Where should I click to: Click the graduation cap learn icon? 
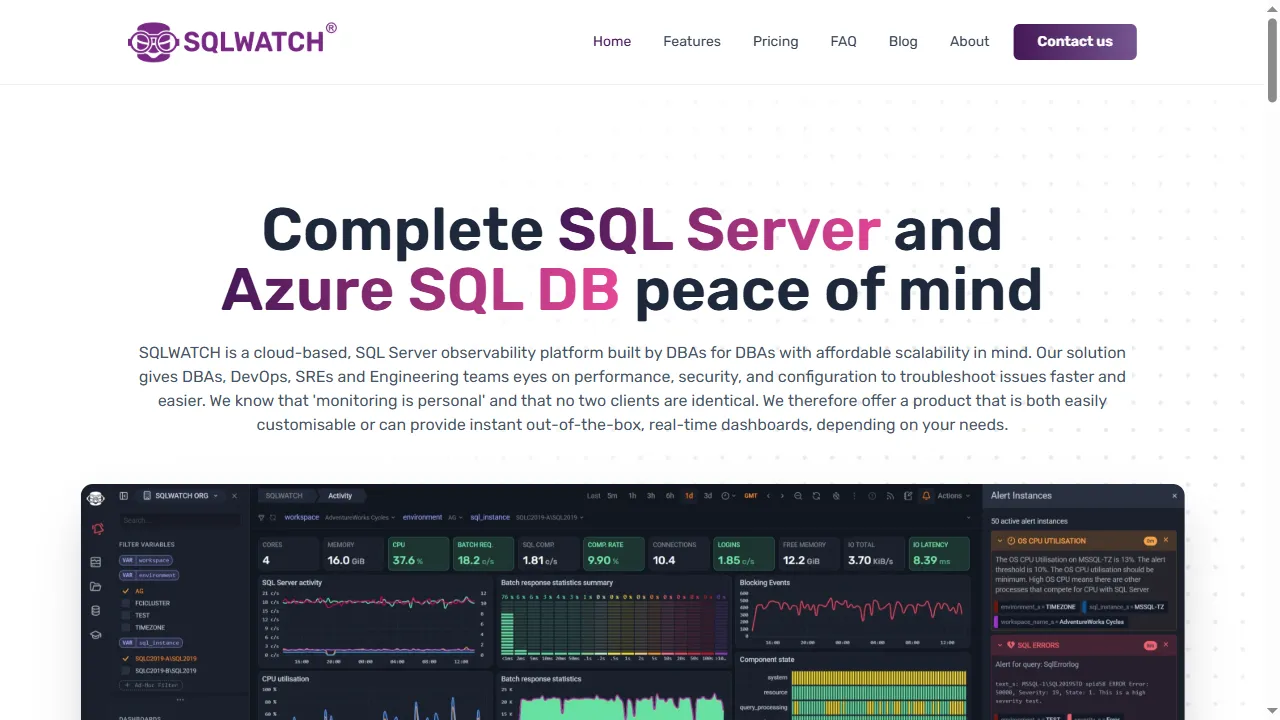point(95,634)
